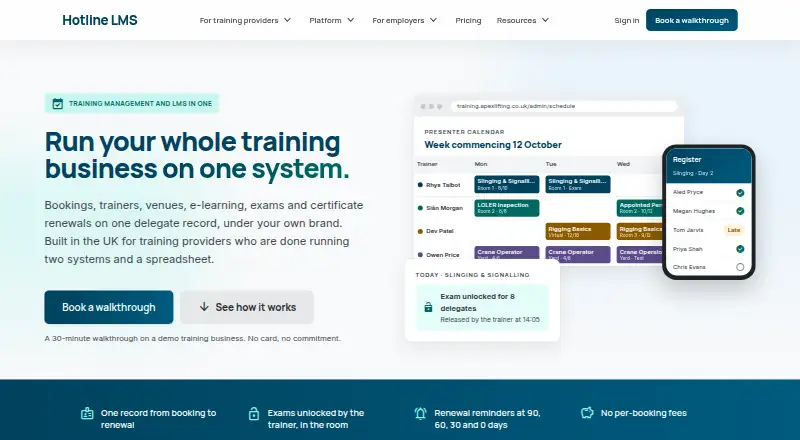The image size is (800, 440).
Task: Select Tuesday's Rigging Basics Virtual session
Action: click(x=578, y=231)
